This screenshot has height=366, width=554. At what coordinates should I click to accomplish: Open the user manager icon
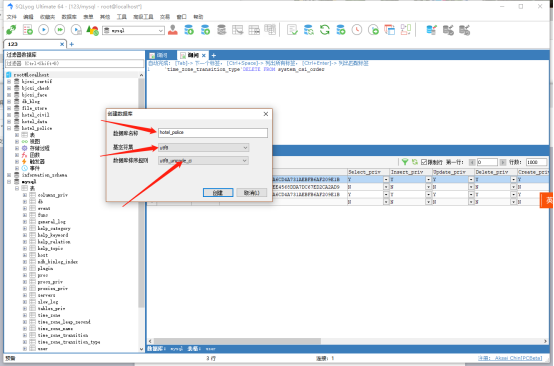173,30
